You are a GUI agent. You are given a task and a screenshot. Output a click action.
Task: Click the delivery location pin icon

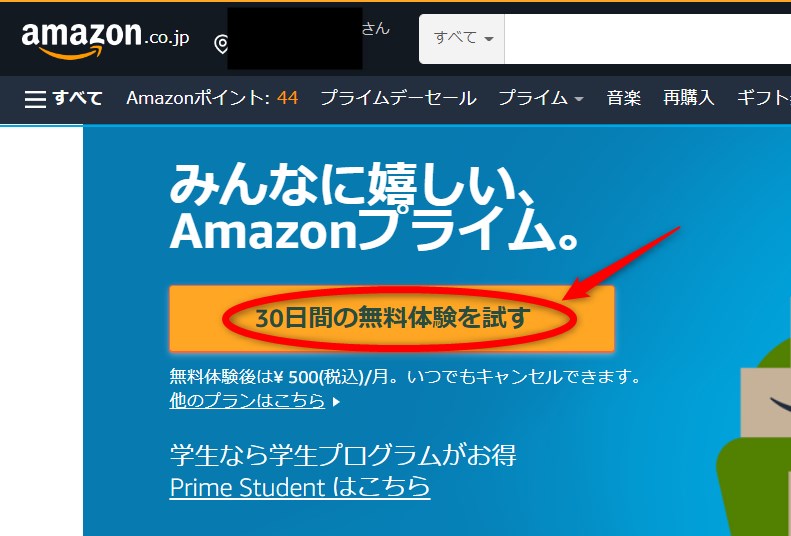(x=221, y=44)
